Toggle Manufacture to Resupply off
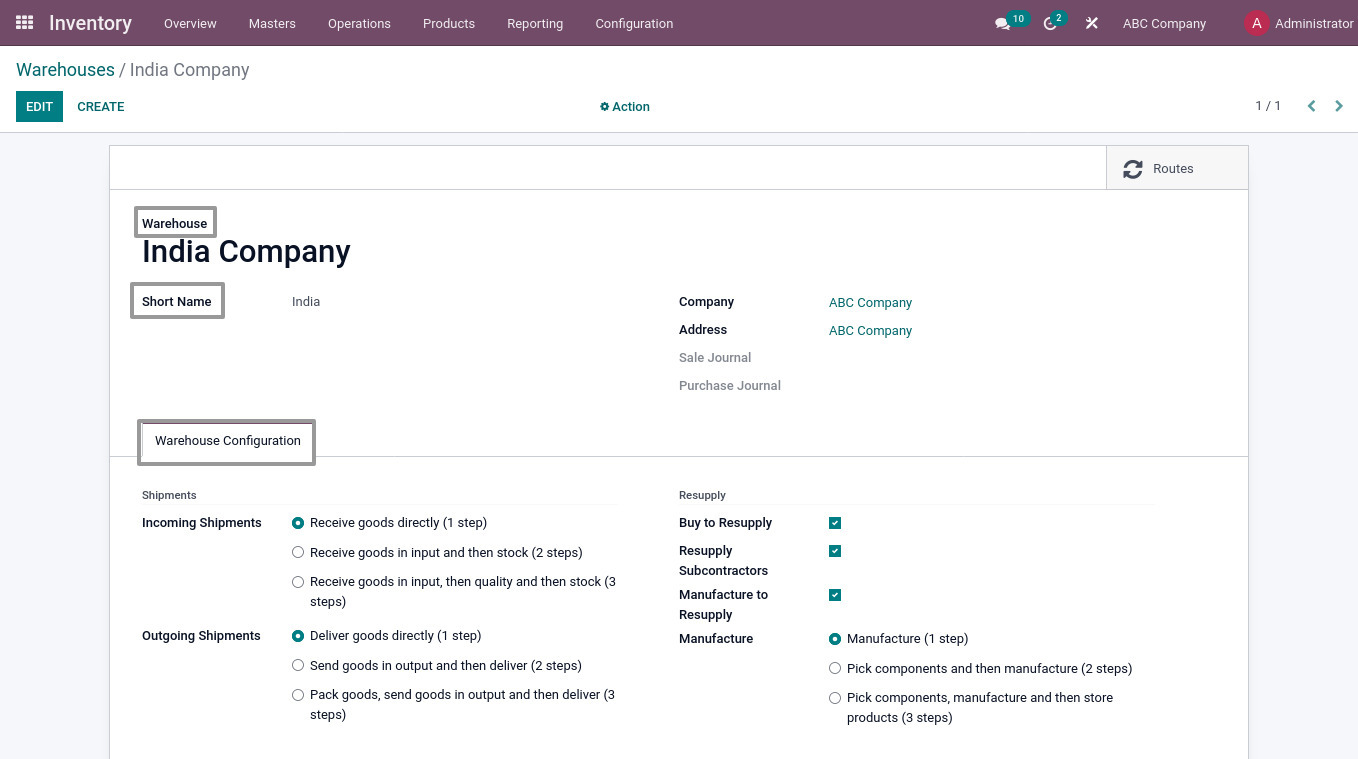This screenshot has height=759, width=1358. pos(835,595)
